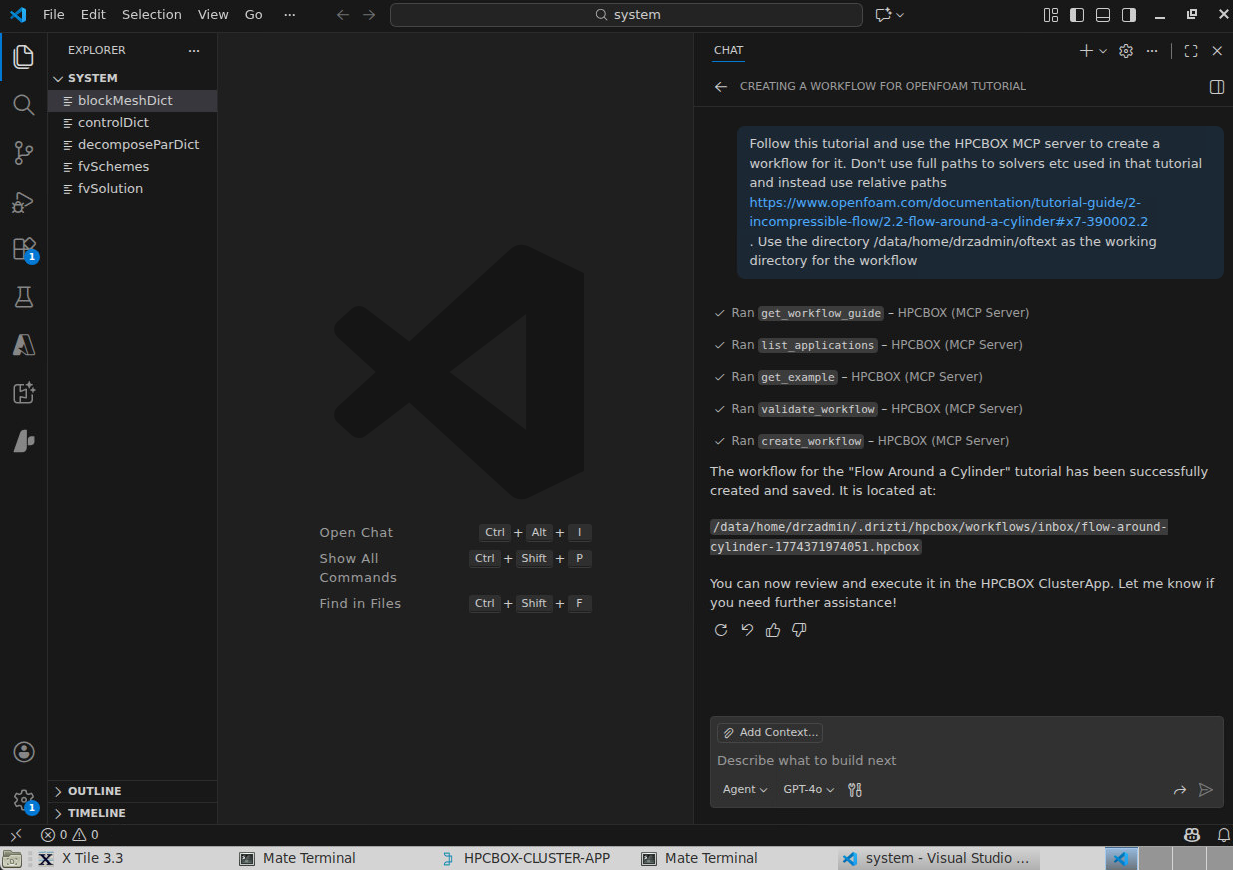Viewport: 1233px width, 870px height.
Task: Expand the validate_workflow tool run
Action: click(868, 409)
